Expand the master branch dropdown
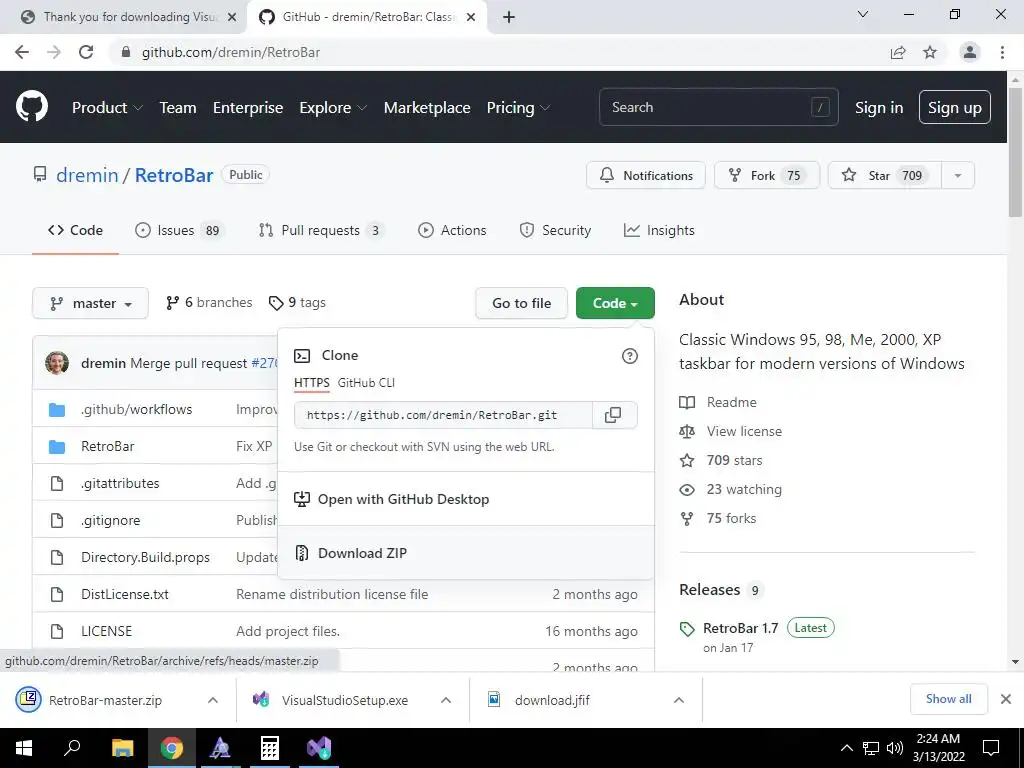Image resolution: width=1024 pixels, height=768 pixels. click(x=90, y=303)
